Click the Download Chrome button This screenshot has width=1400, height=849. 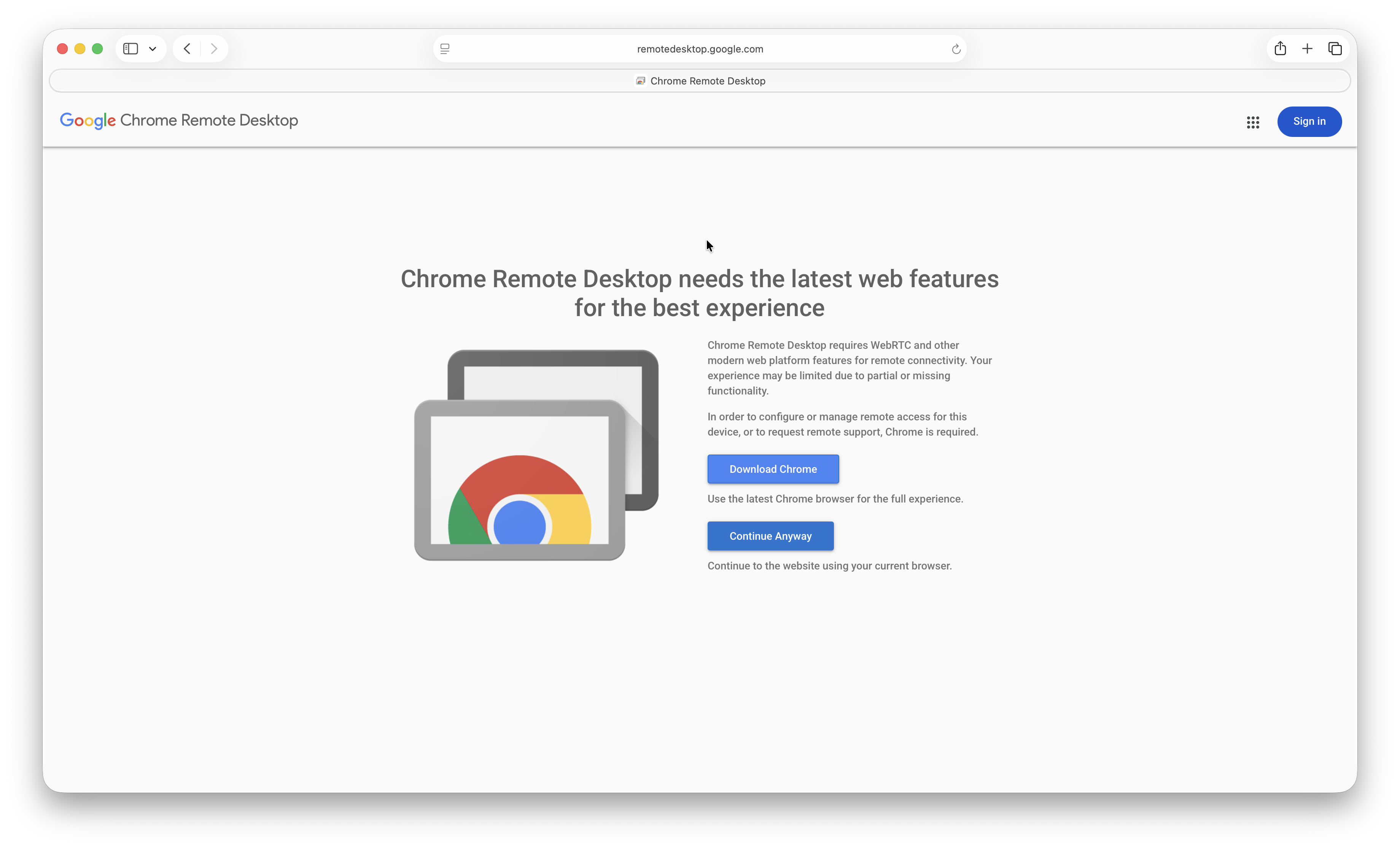tap(773, 469)
